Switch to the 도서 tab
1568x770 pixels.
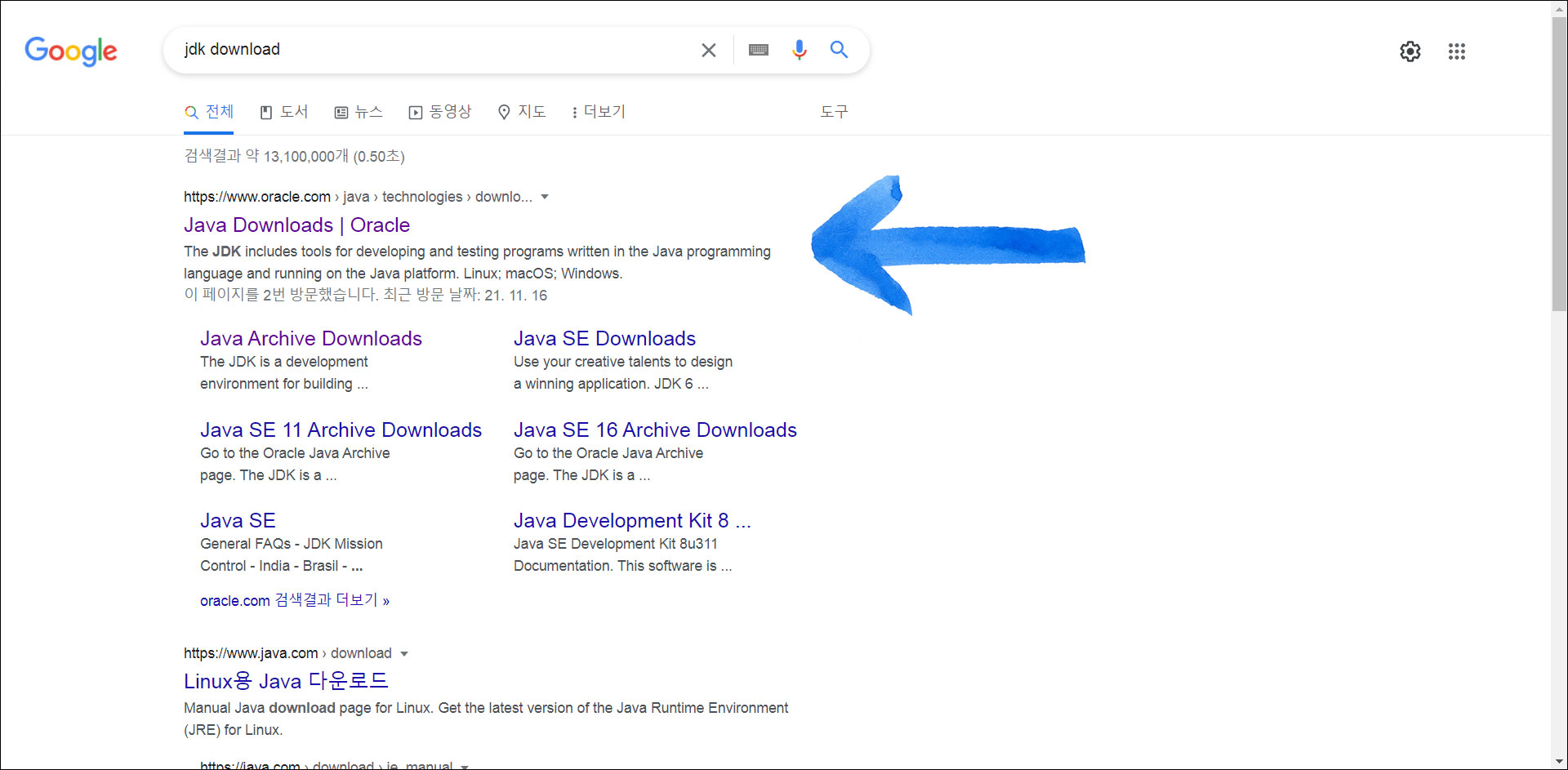[283, 112]
